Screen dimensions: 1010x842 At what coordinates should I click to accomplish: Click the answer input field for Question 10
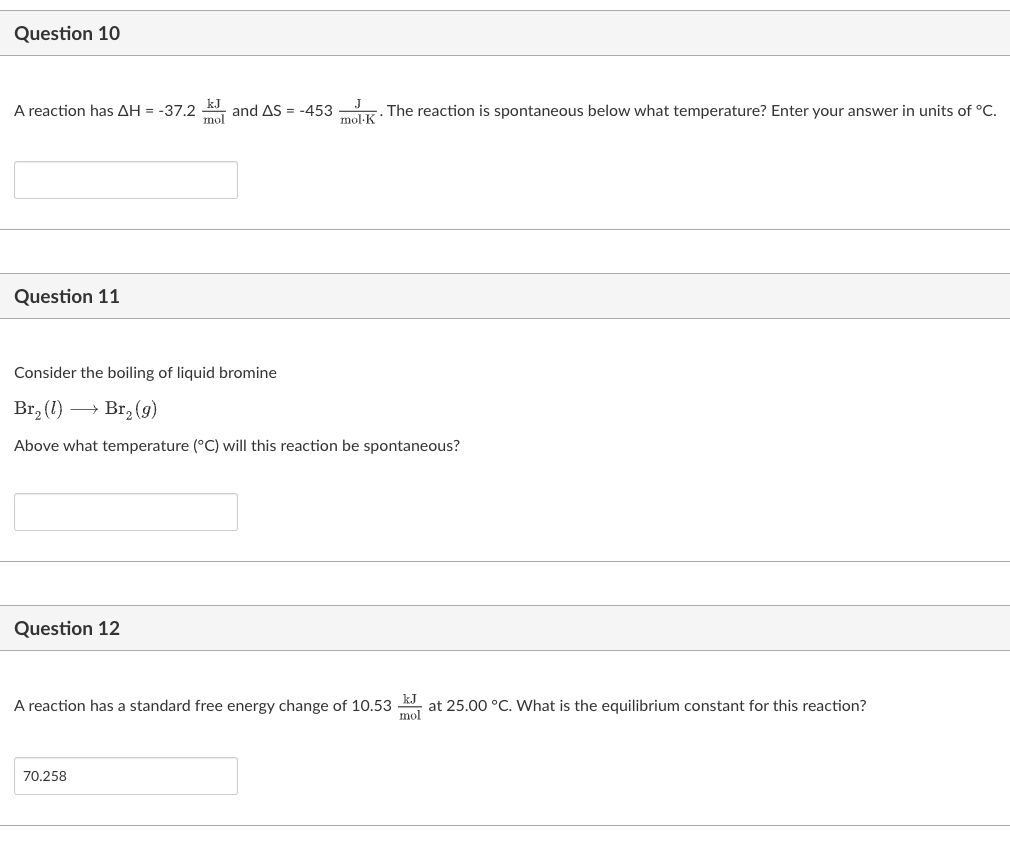[x=126, y=180]
